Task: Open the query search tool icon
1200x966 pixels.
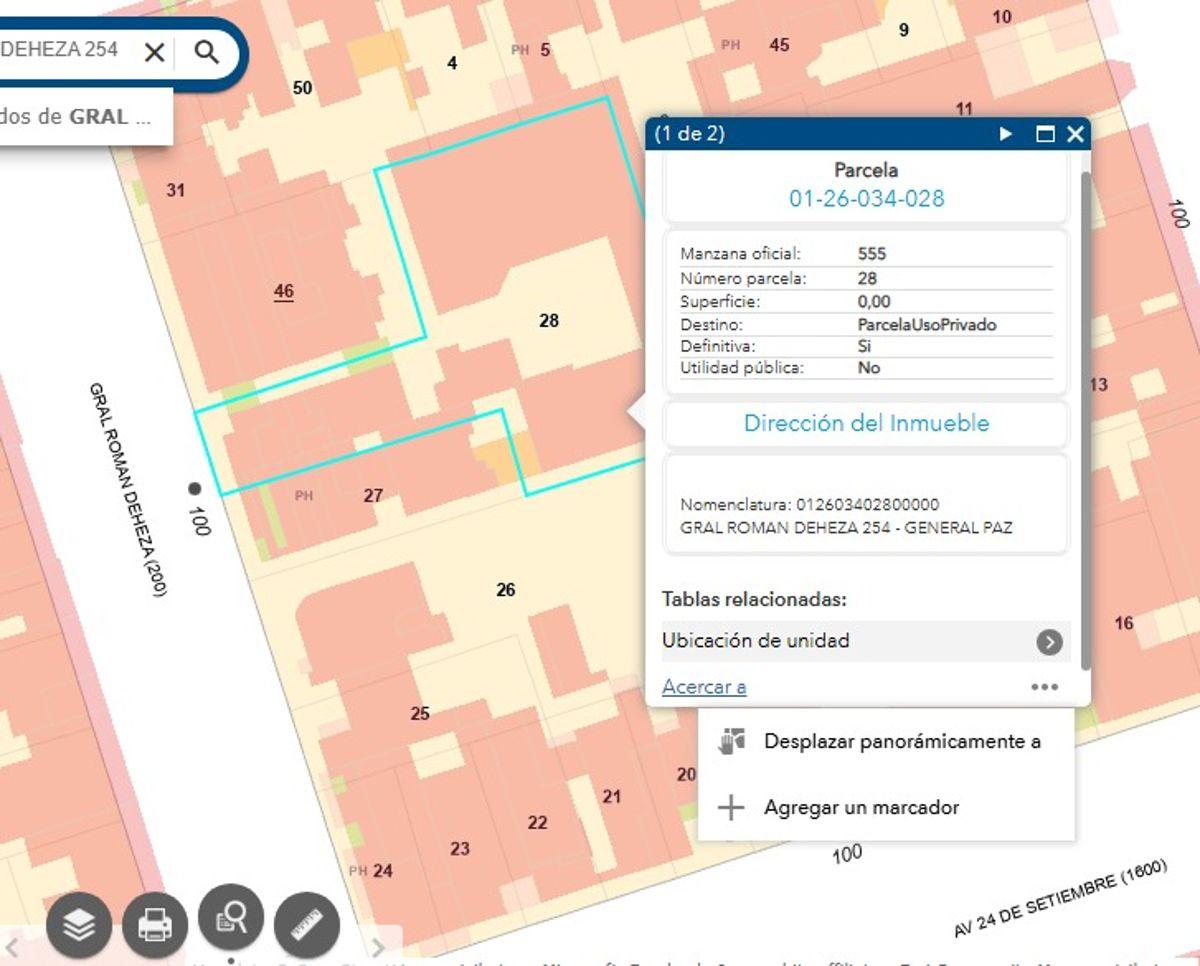Action: coord(231,916)
